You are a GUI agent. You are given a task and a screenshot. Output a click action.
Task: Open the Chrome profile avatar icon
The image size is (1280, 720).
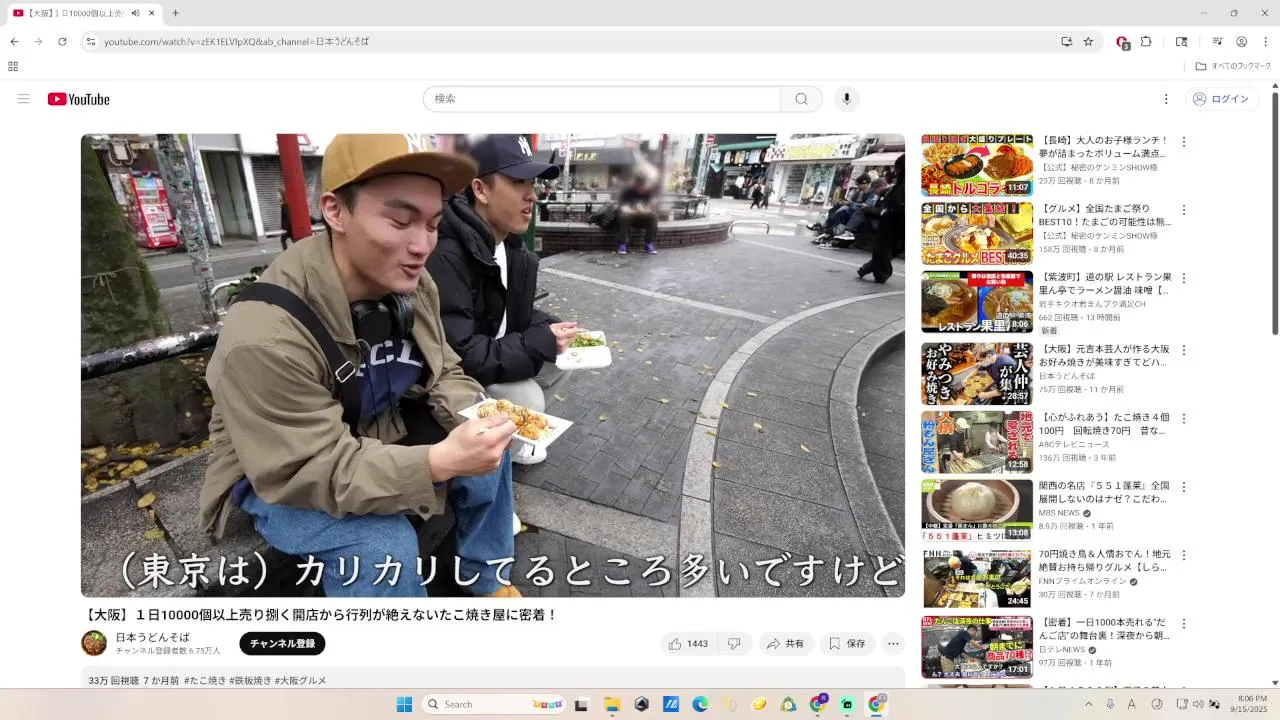pyautogui.click(x=1241, y=41)
